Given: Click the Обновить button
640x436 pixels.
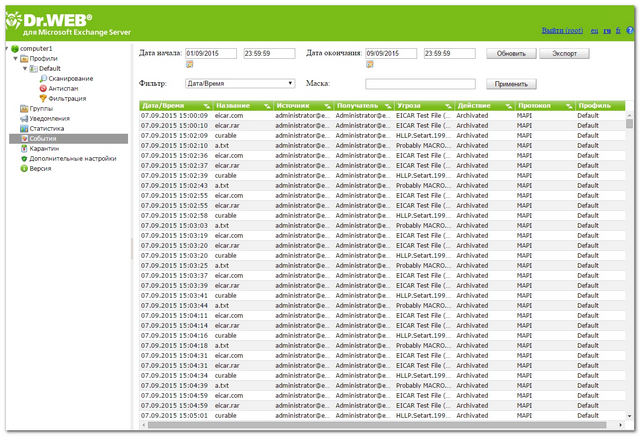Looking at the screenshot, I should coord(511,53).
